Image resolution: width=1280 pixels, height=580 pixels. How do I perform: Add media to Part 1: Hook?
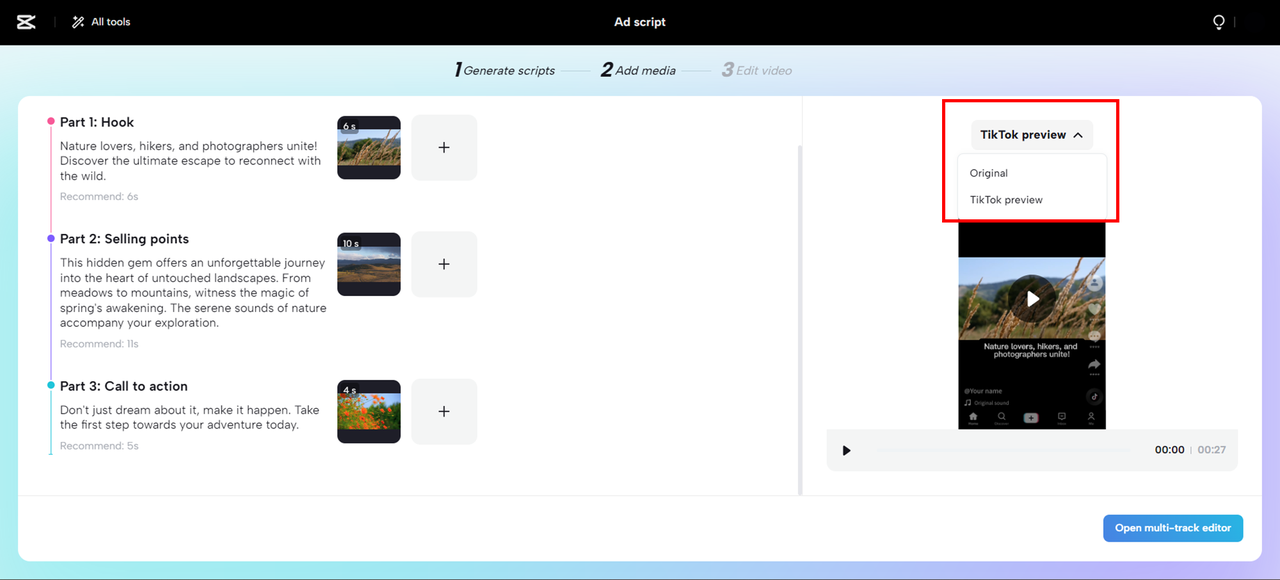tap(444, 147)
